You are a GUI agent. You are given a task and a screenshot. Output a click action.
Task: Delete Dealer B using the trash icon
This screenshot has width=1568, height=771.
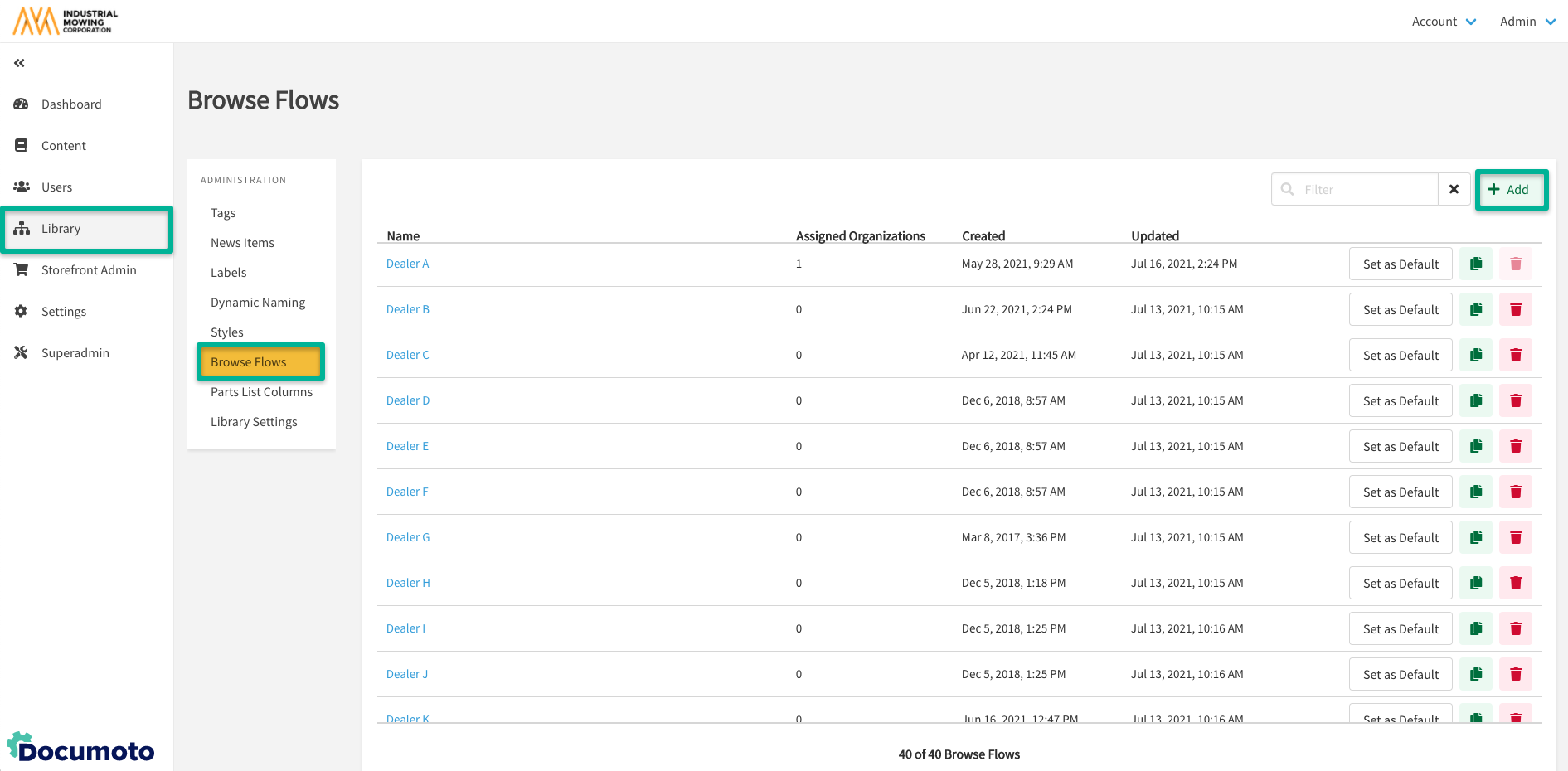click(1515, 309)
